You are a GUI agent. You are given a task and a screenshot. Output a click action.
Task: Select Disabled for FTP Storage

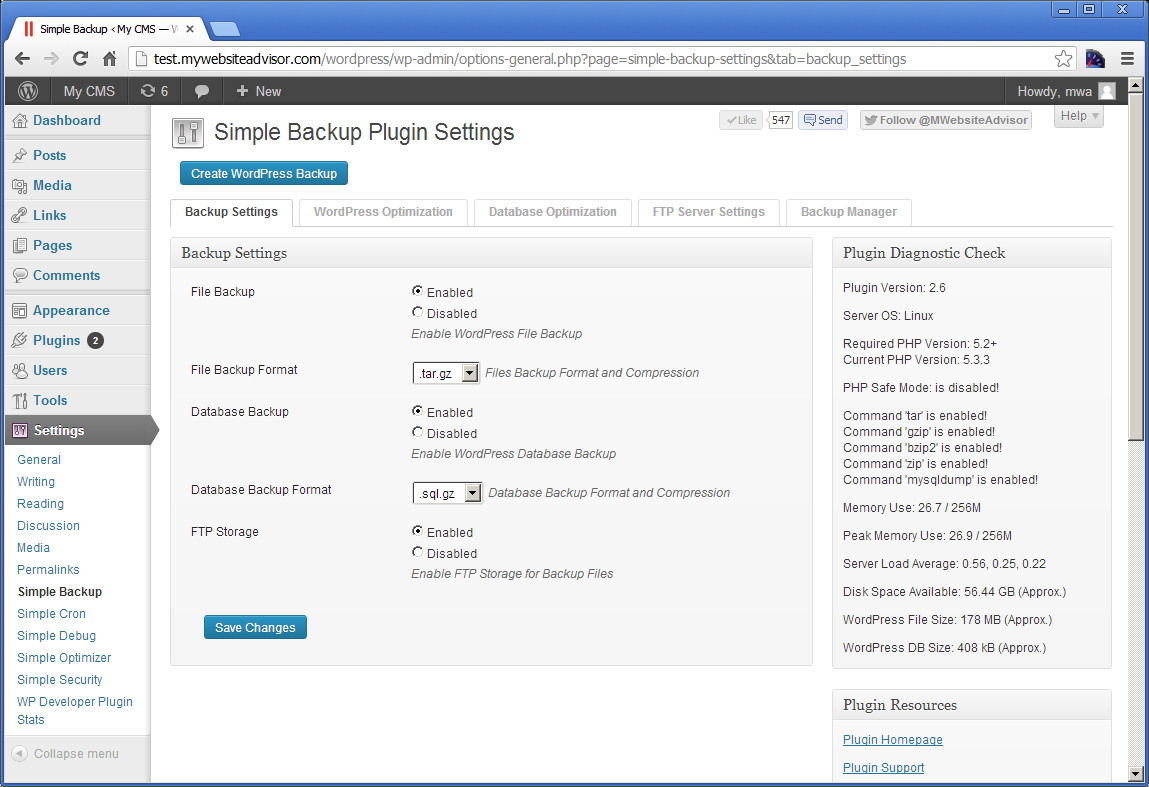coord(417,552)
